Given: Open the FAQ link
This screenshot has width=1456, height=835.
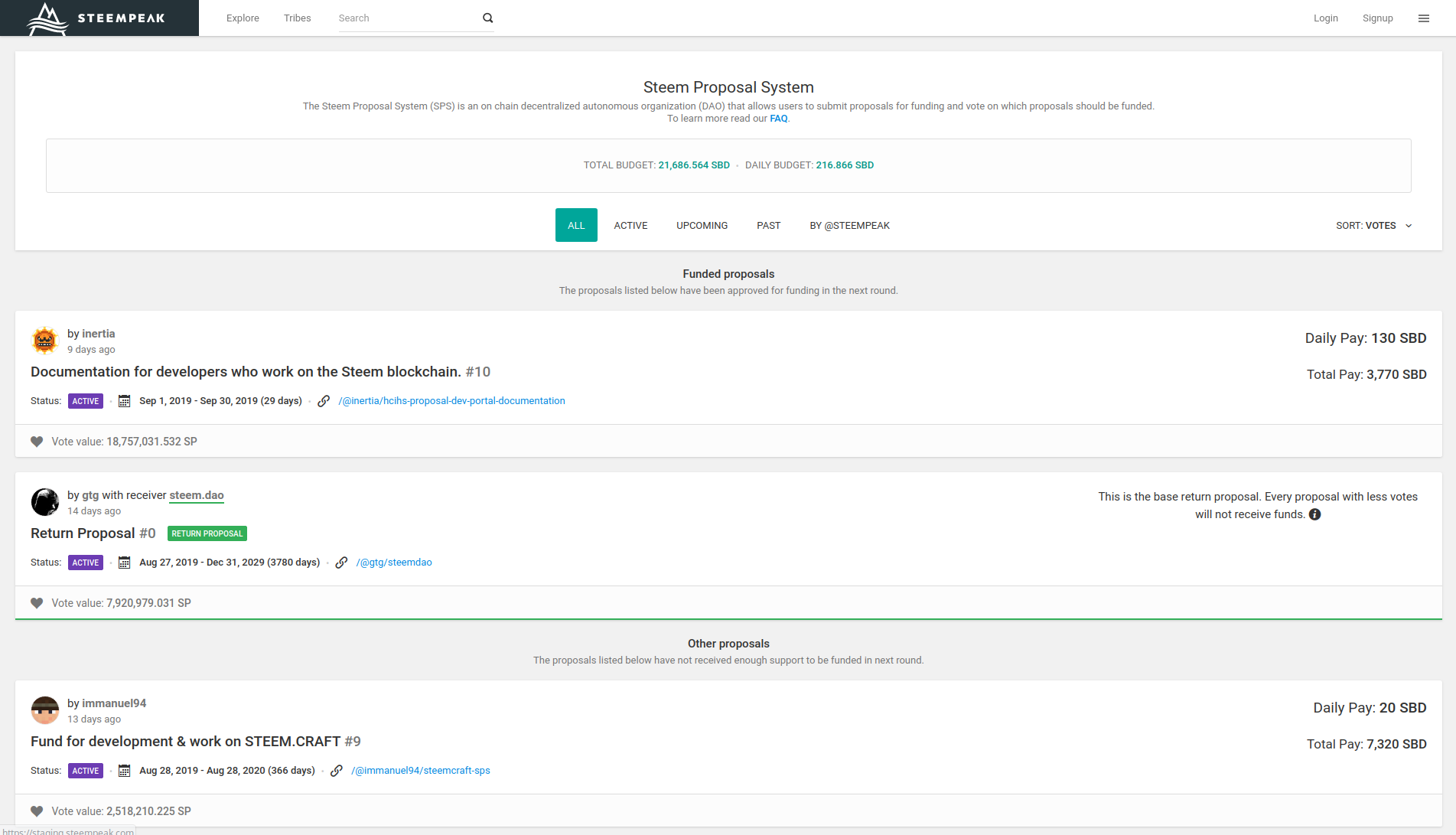Looking at the screenshot, I should pyautogui.click(x=778, y=119).
